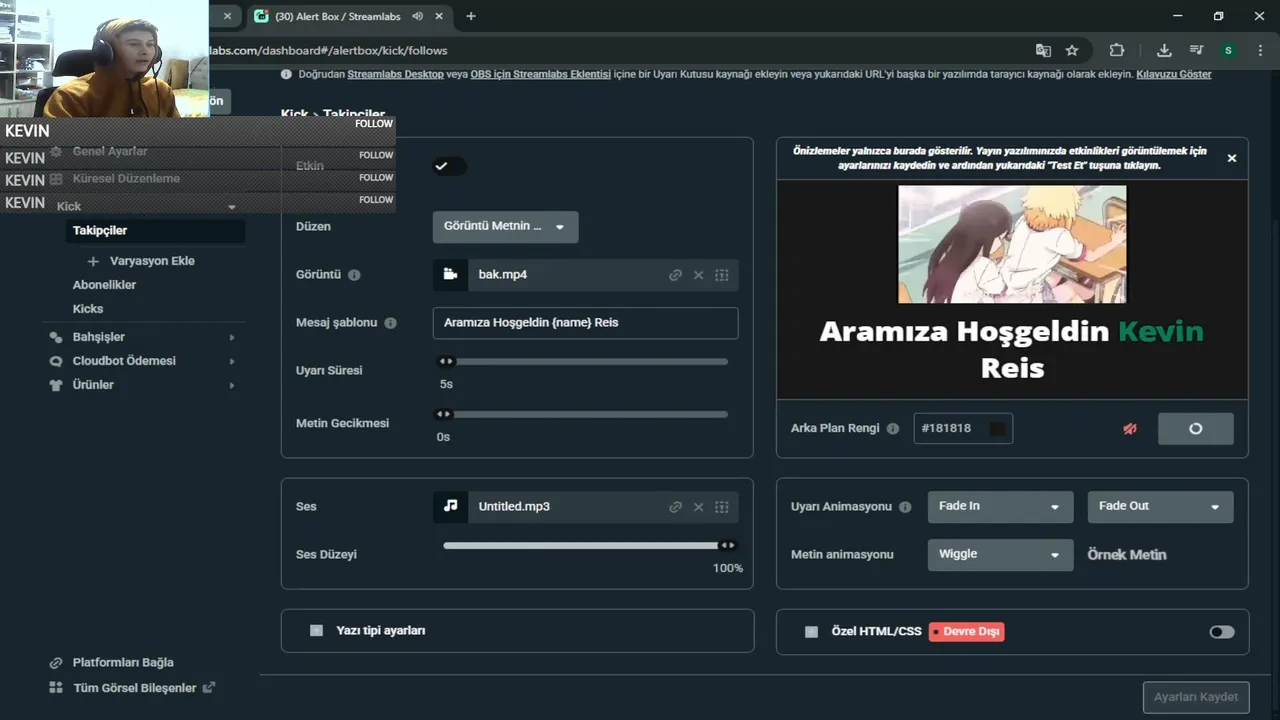Click info icon next to Arka Plan Rengi

pyautogui.click(x=893, y=428)
